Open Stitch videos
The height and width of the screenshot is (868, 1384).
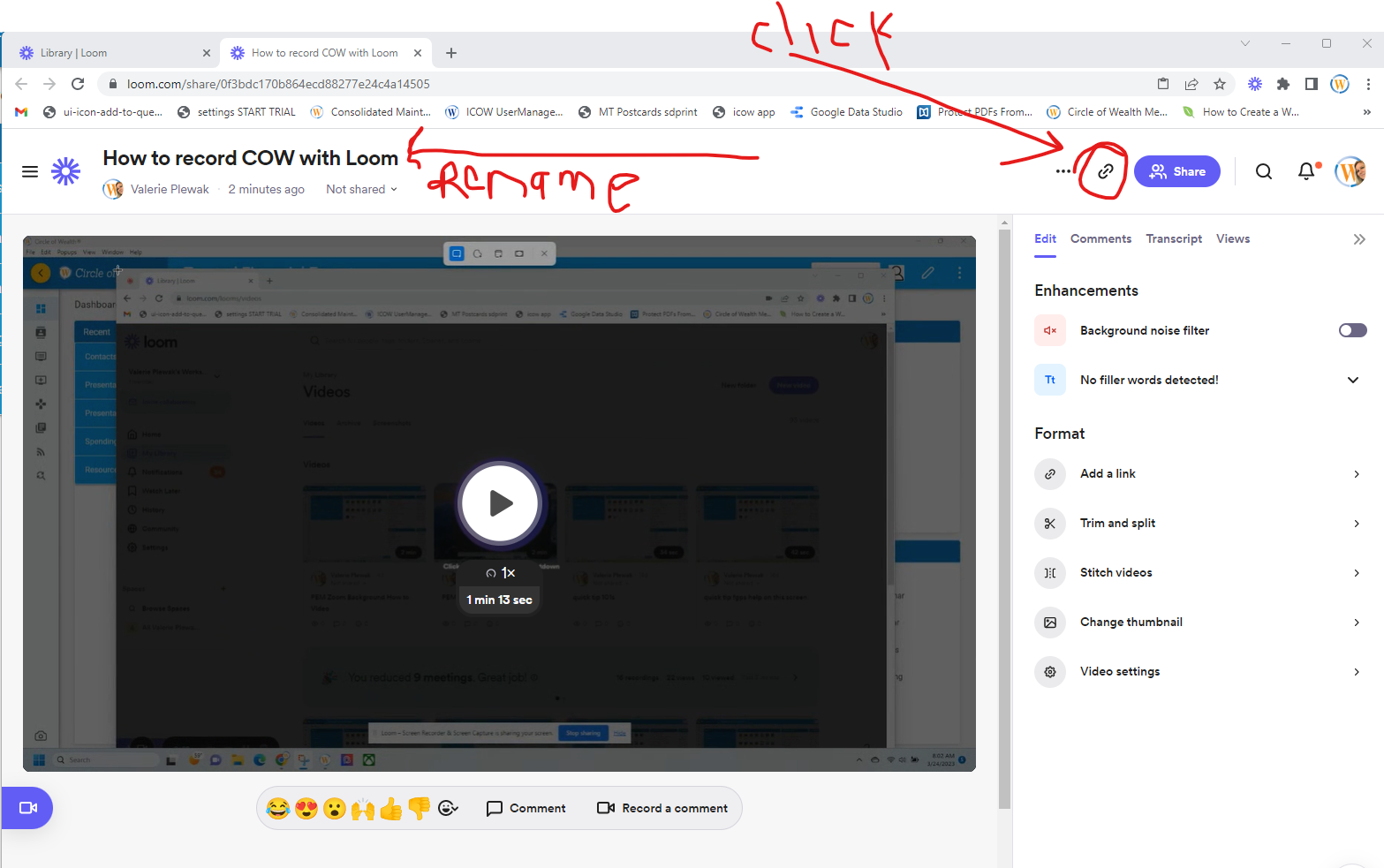coord(1200,573)
